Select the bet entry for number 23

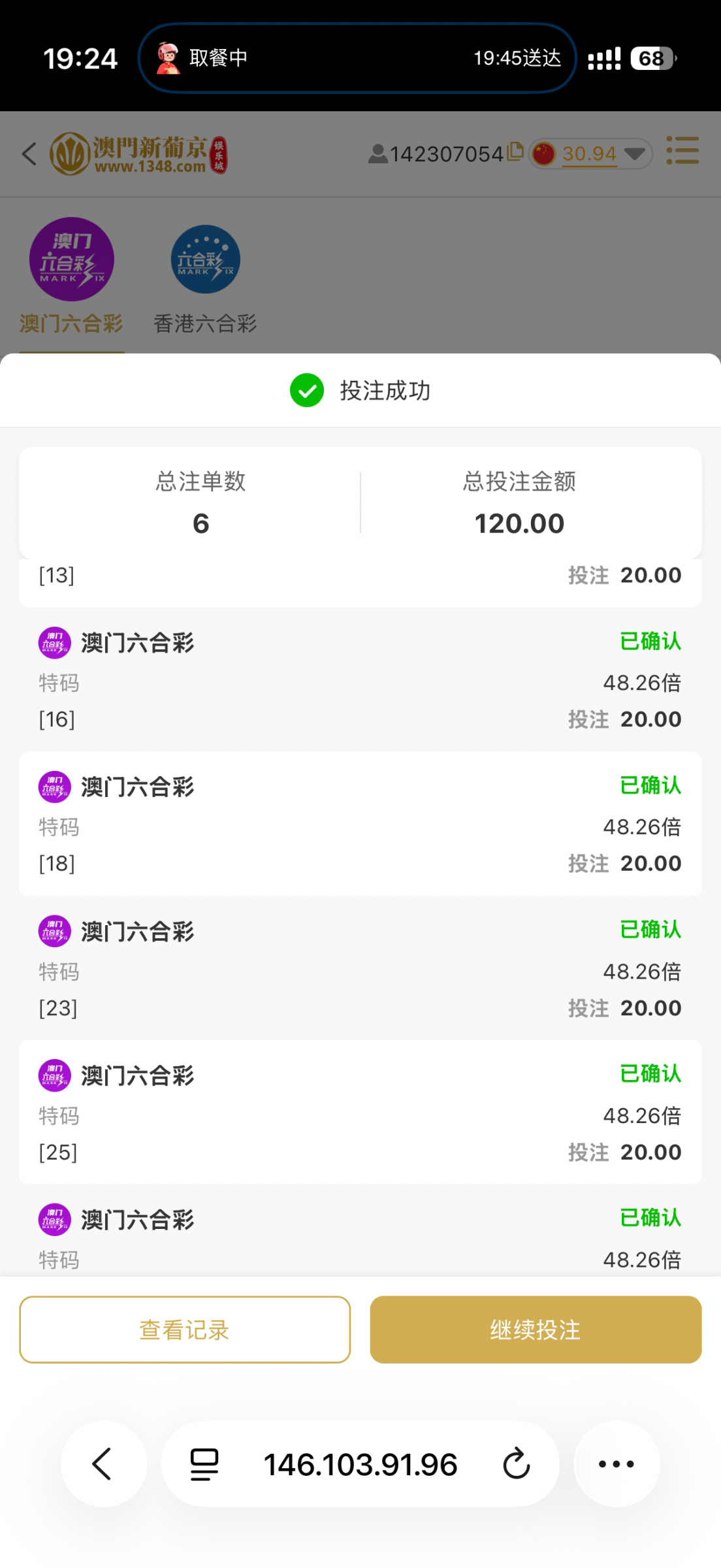tap(360, 969)
